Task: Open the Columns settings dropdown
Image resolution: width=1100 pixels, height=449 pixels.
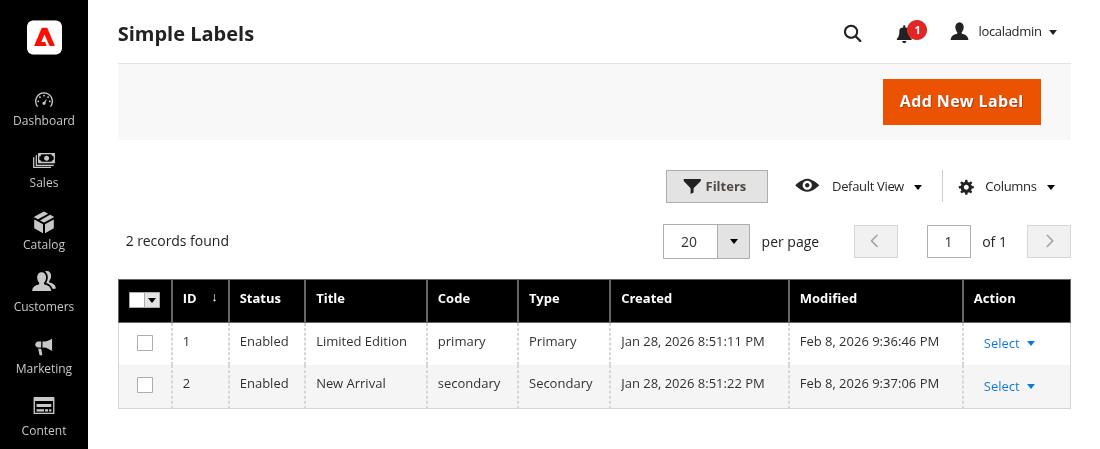Action: tap(1007, 187)
